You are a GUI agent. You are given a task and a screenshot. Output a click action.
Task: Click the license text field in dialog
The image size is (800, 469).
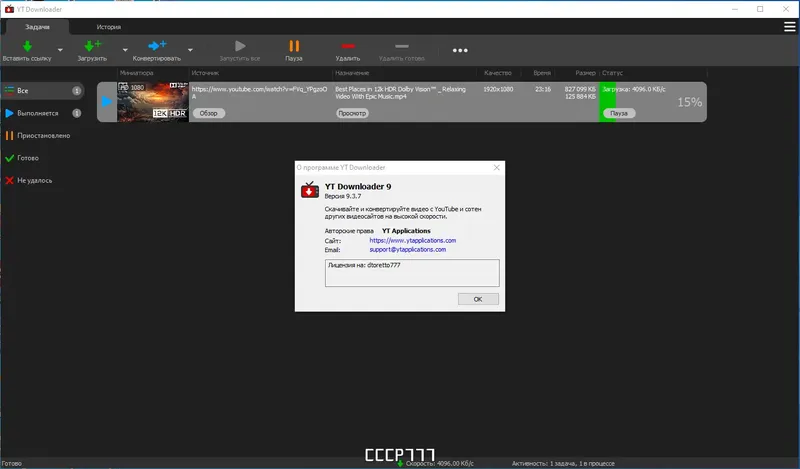coord(412,273)
